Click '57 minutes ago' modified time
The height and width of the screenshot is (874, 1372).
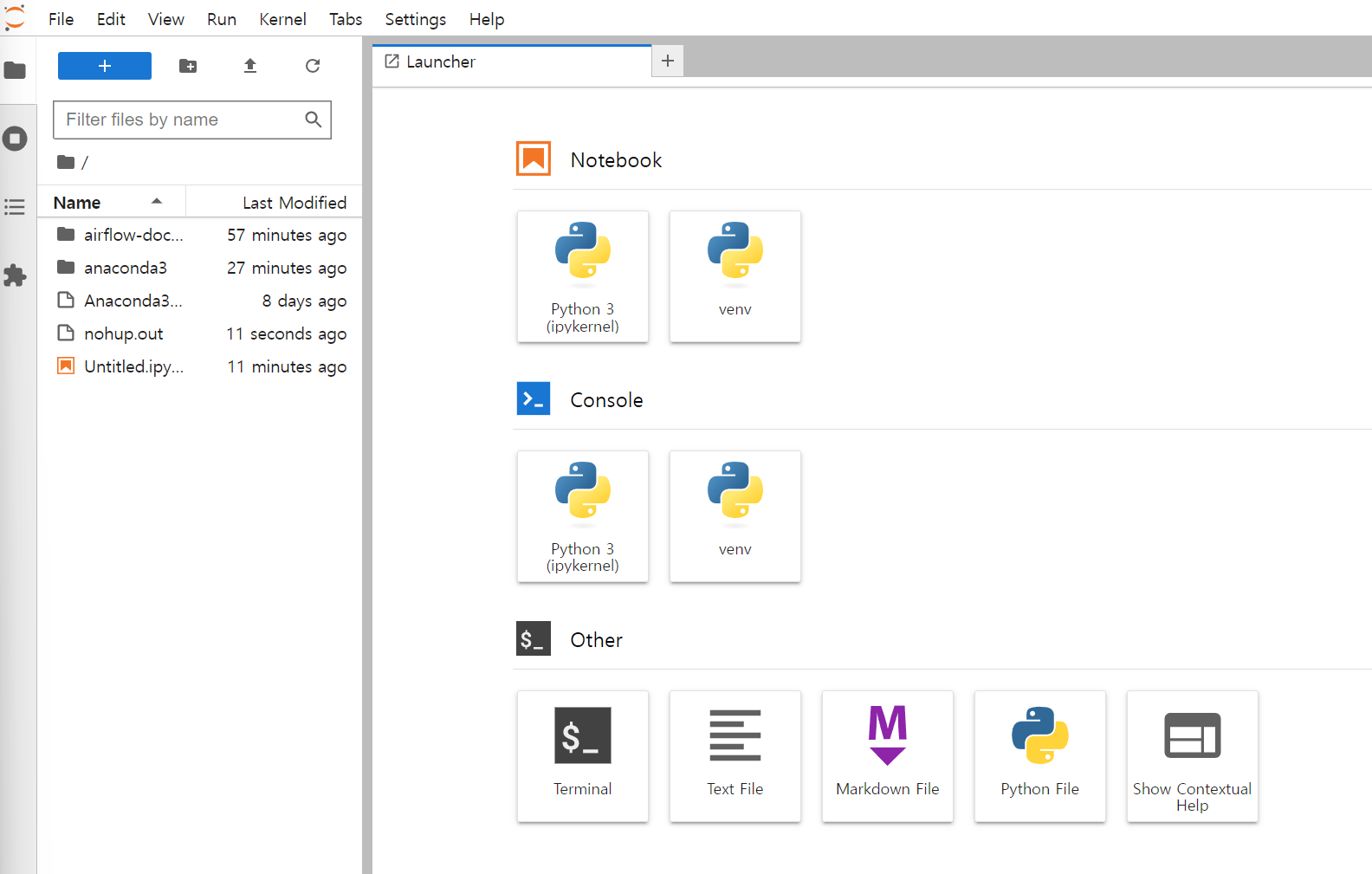point(287,235)
